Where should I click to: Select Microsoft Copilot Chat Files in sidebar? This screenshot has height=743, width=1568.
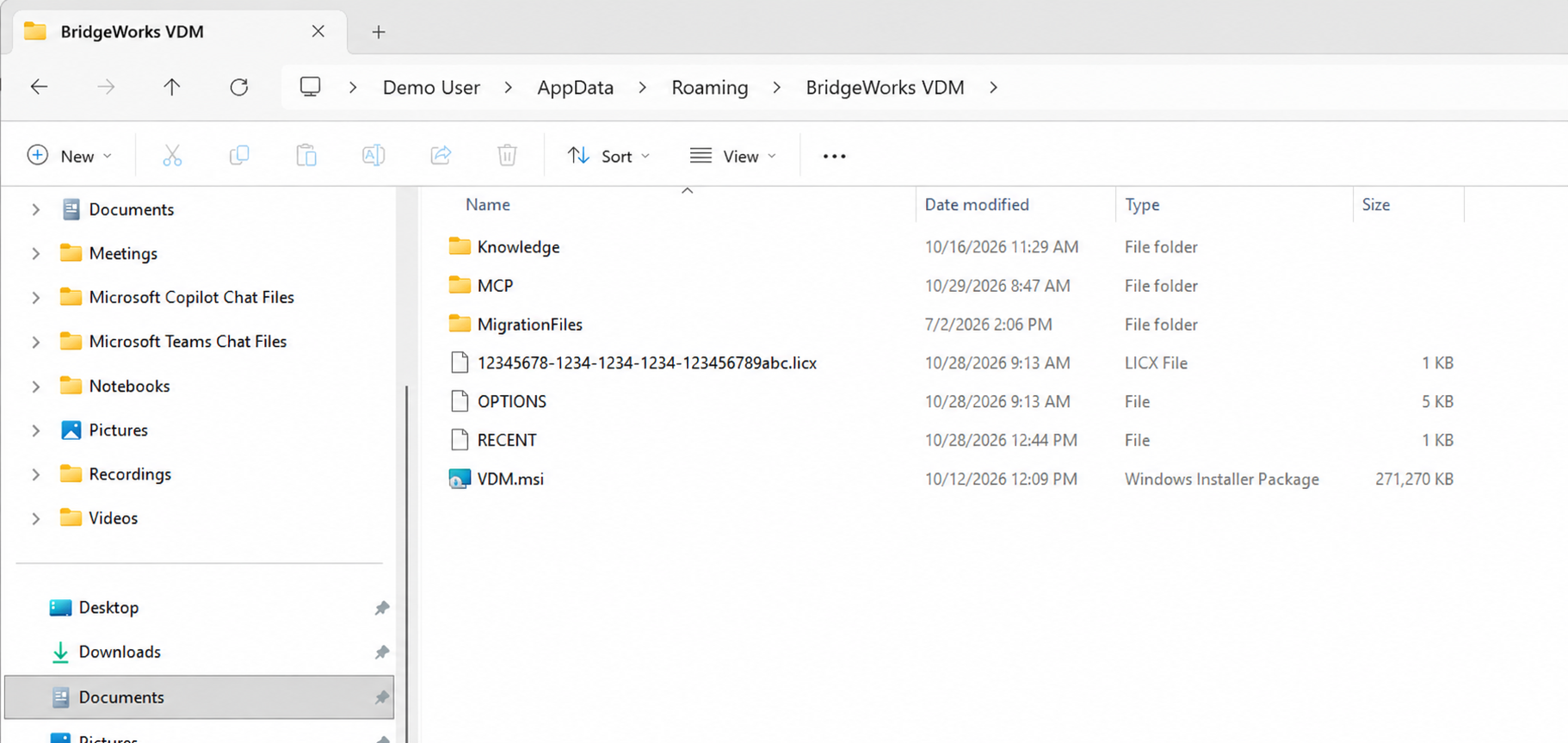click(191, 297)
